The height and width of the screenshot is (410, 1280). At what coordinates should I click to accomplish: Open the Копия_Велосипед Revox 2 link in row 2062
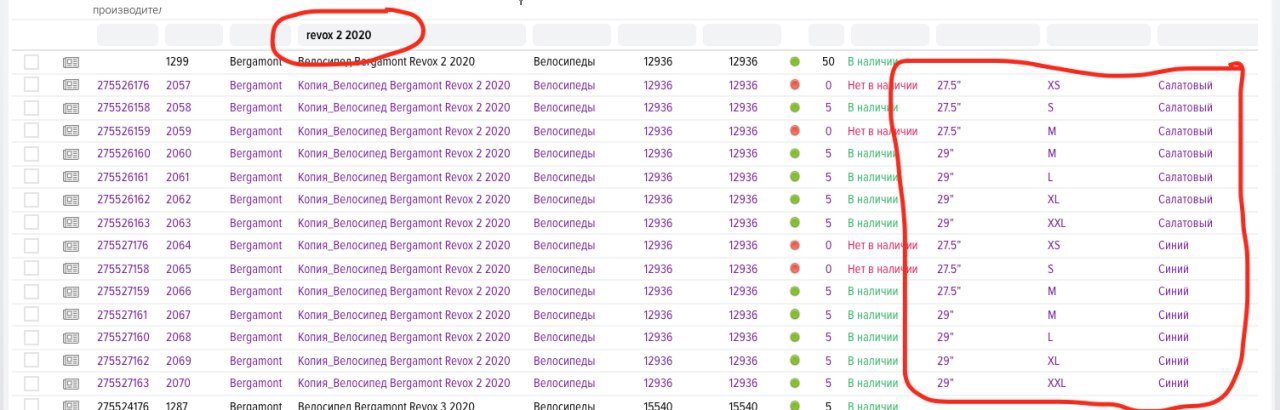(404, 200)
